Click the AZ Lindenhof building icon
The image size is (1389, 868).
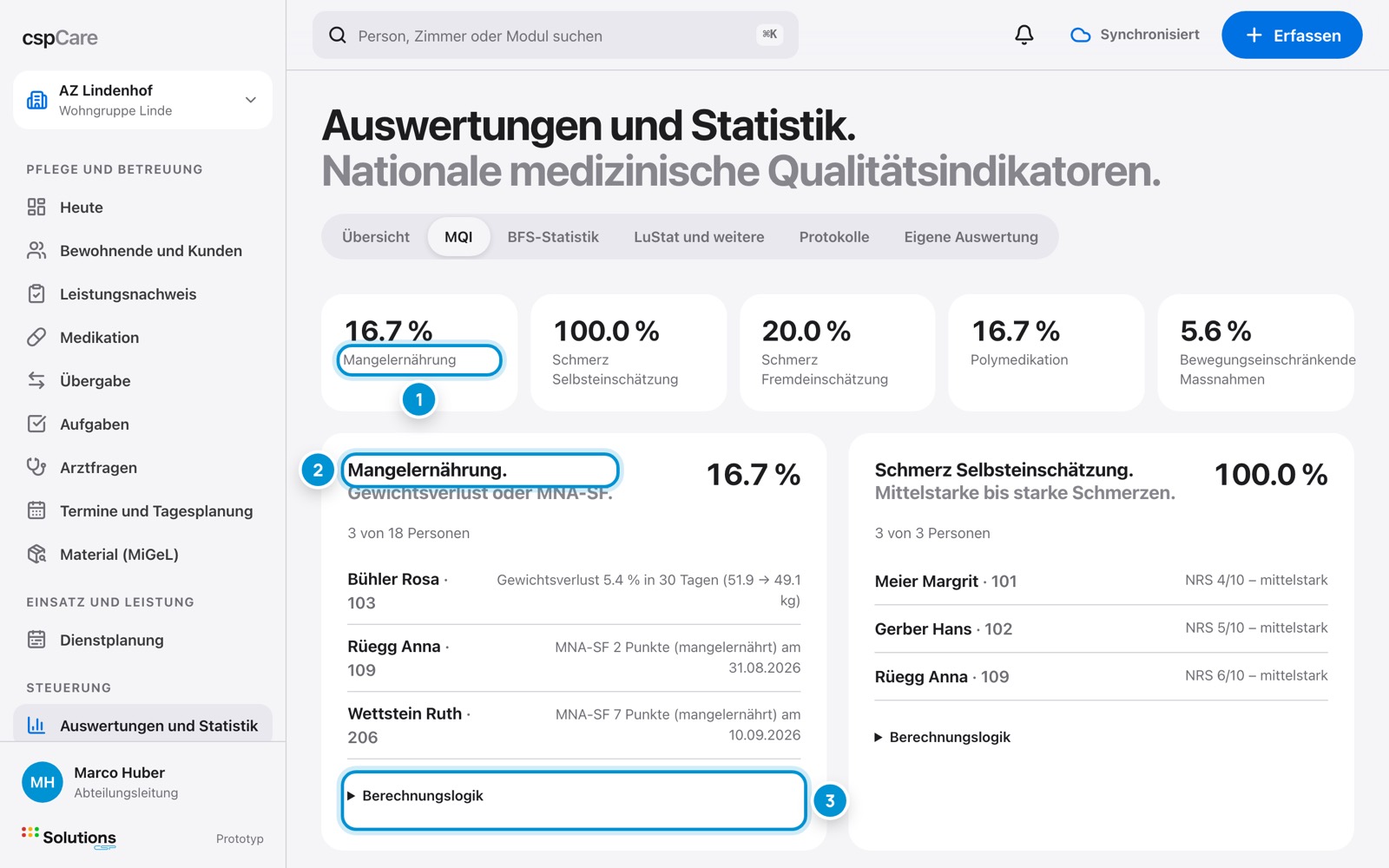37,100
